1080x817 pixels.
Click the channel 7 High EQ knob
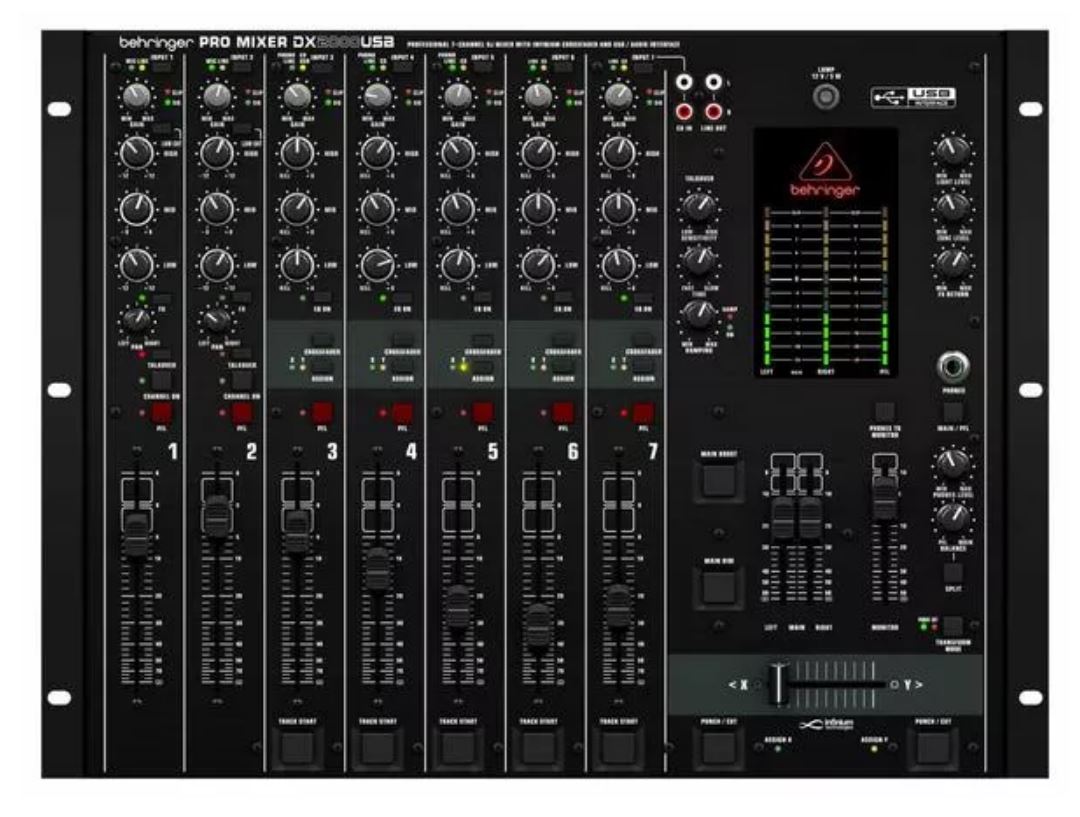click(618, 152)
